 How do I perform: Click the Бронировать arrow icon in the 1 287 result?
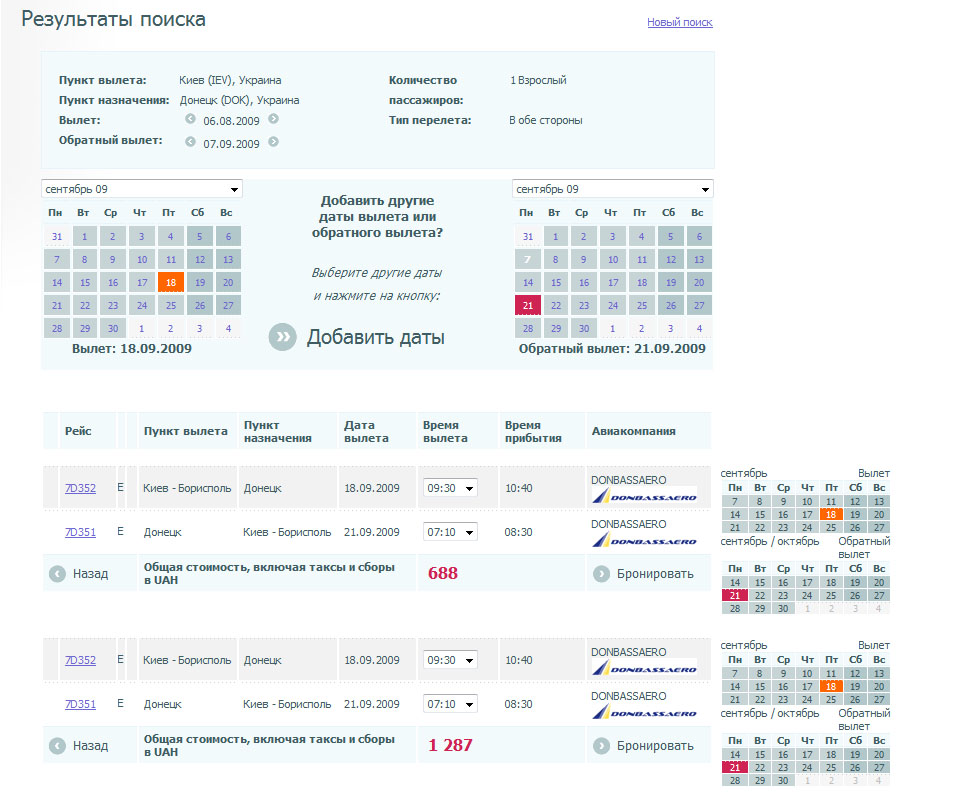coord(601,745)
